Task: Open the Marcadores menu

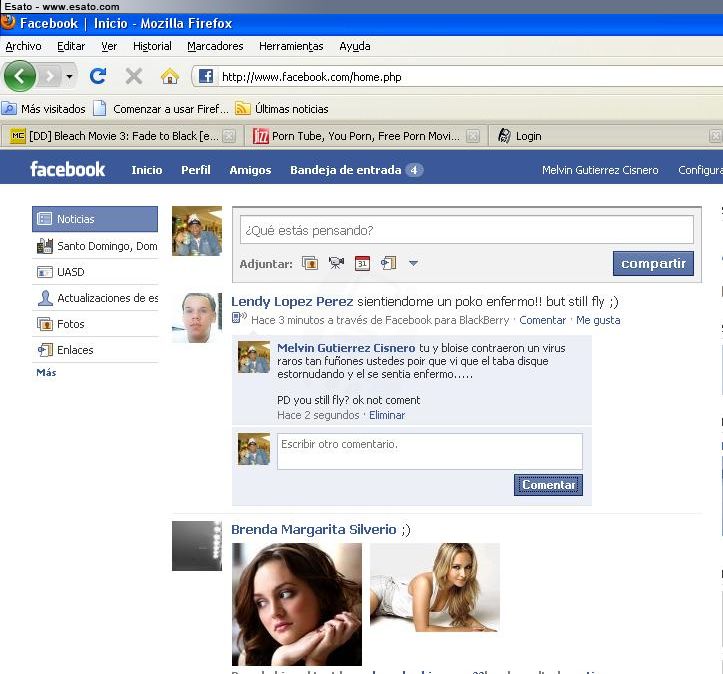Action: (x=215, y=46)
